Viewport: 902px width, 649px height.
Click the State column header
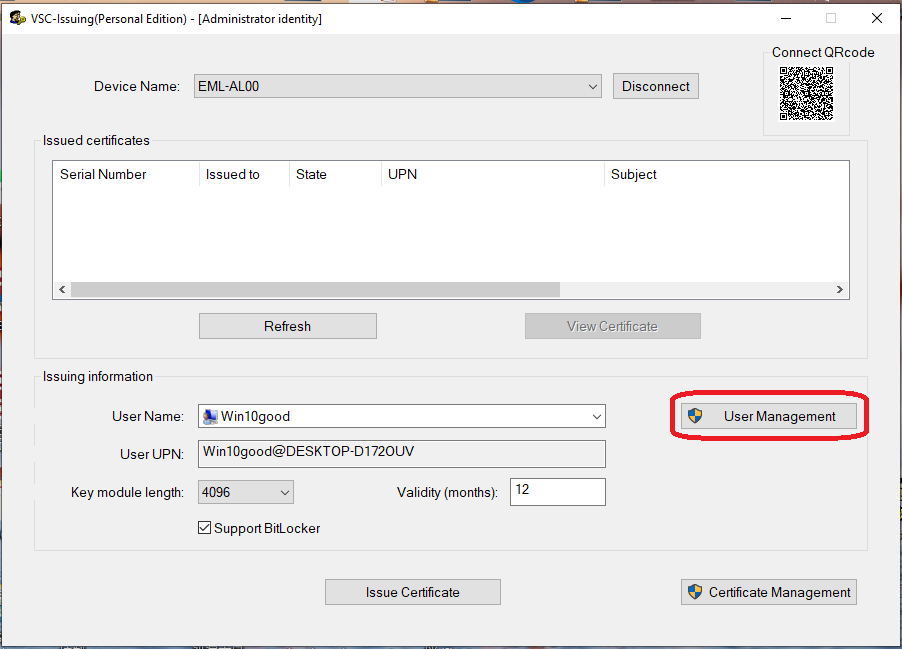pyautogui.click(x=311, y=174)
